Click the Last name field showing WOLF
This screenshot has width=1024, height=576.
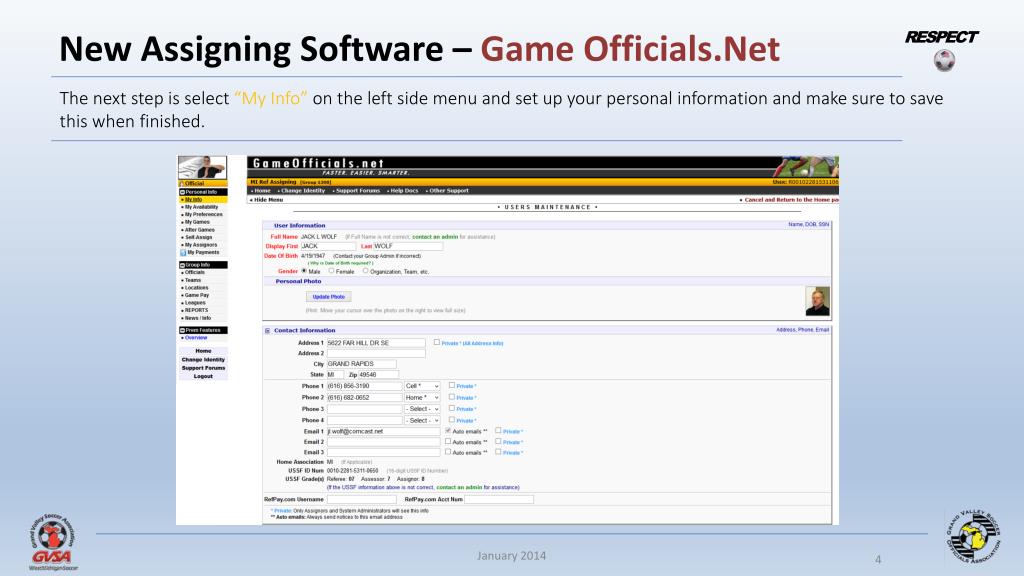pos(408,246)
